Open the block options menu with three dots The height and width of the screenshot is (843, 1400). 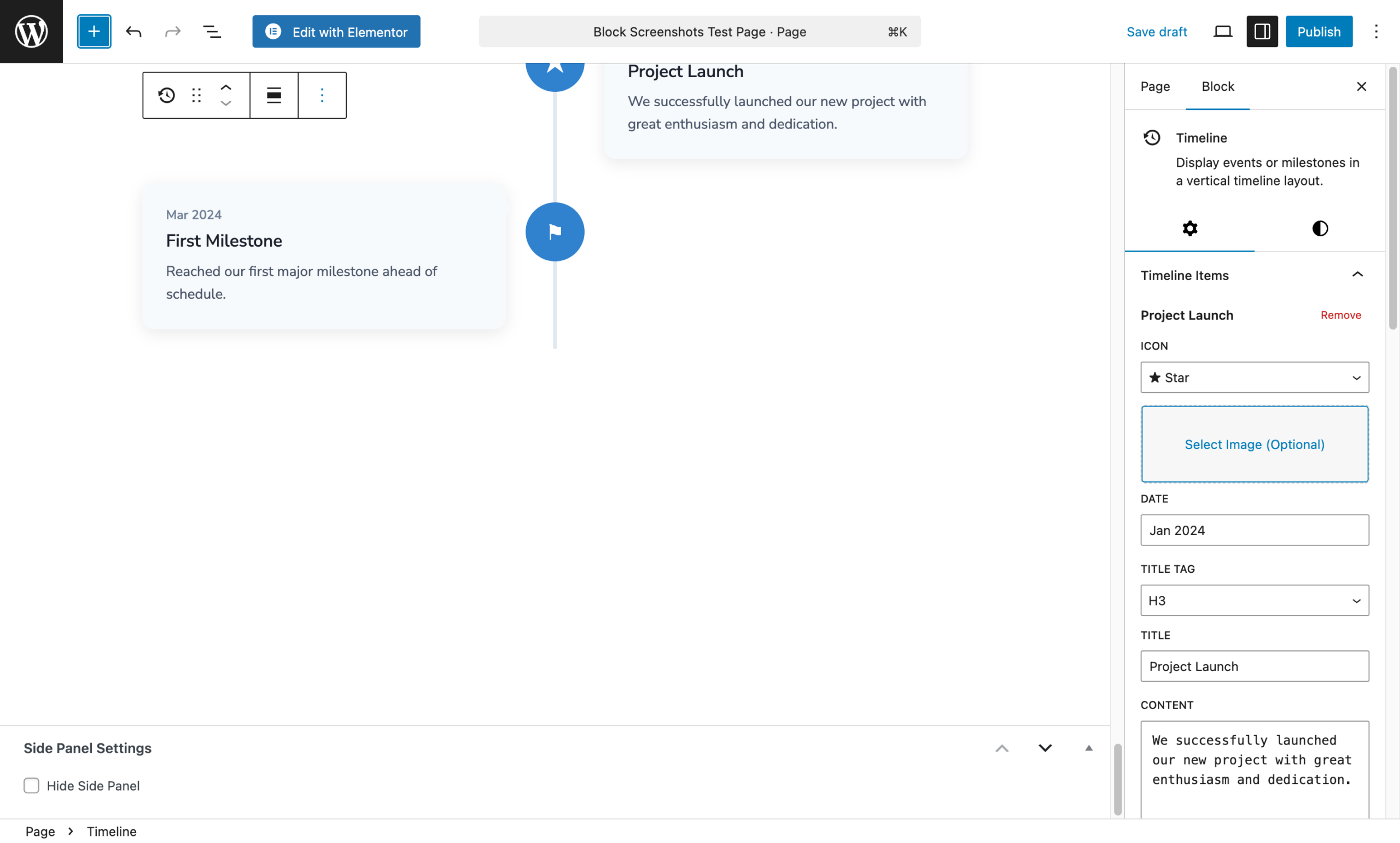tap(322, 95)
